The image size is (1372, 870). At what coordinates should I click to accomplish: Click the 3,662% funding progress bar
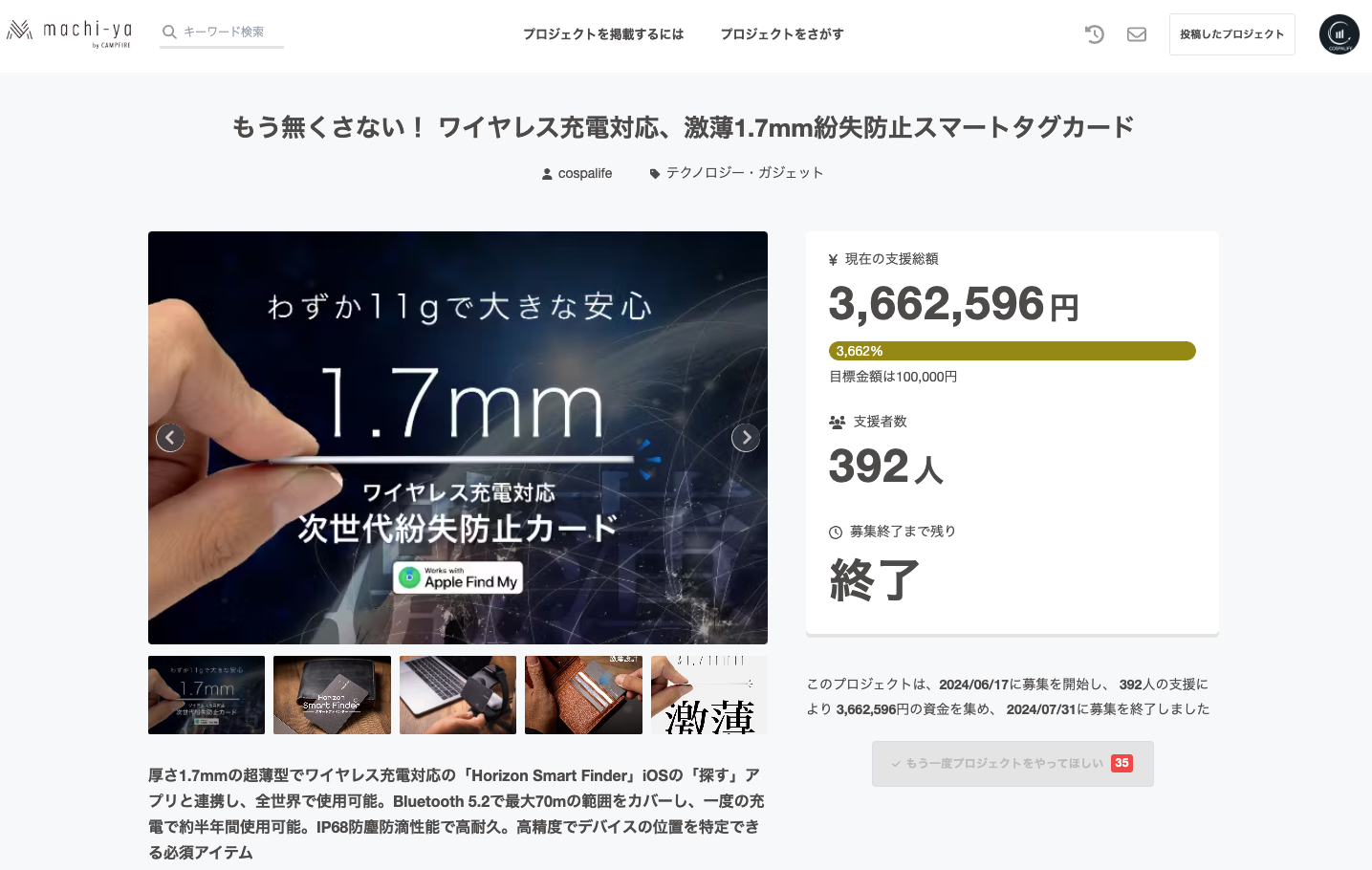[1013, 351]
